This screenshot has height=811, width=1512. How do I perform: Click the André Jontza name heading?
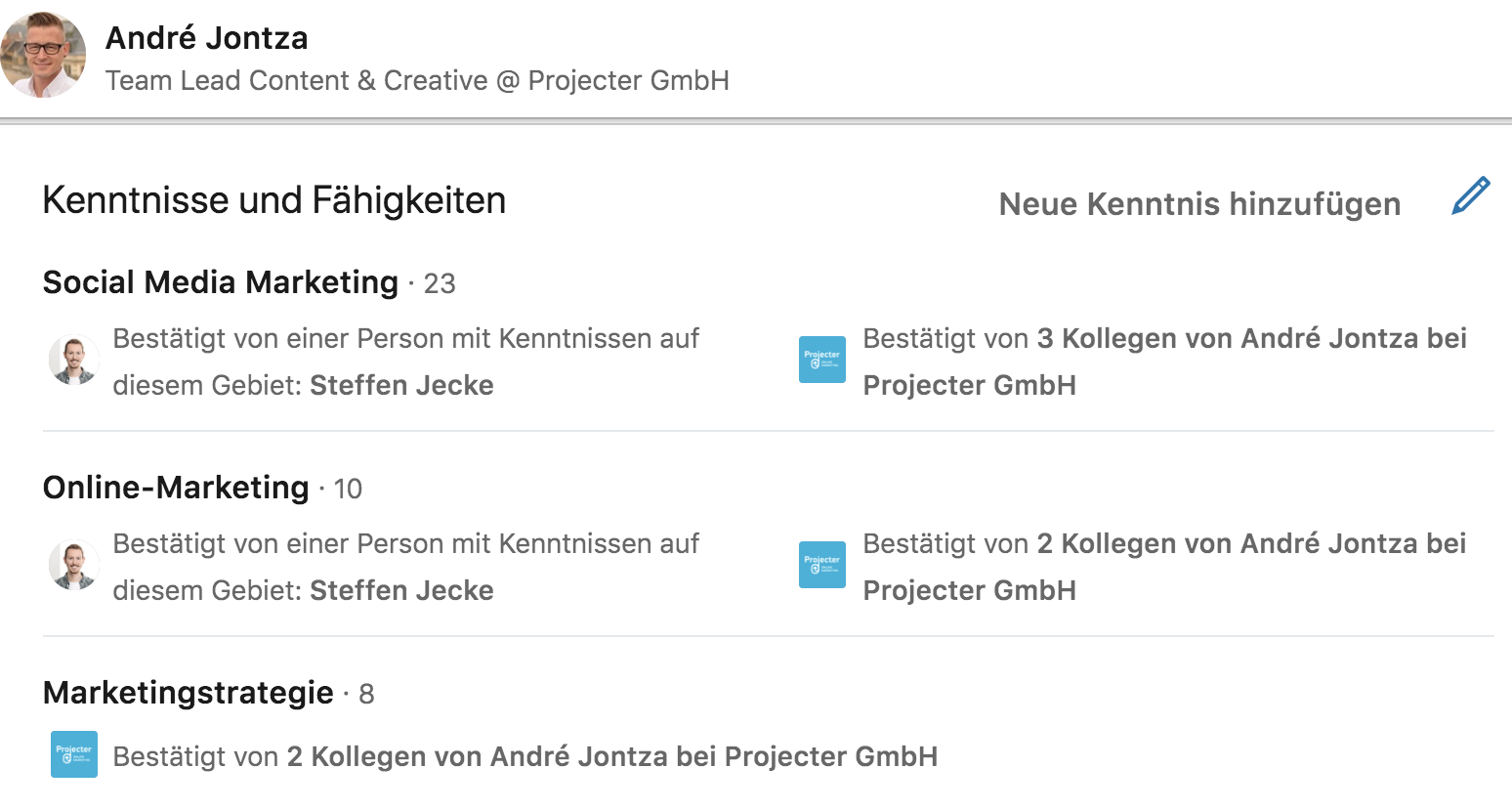pos(206,38)
